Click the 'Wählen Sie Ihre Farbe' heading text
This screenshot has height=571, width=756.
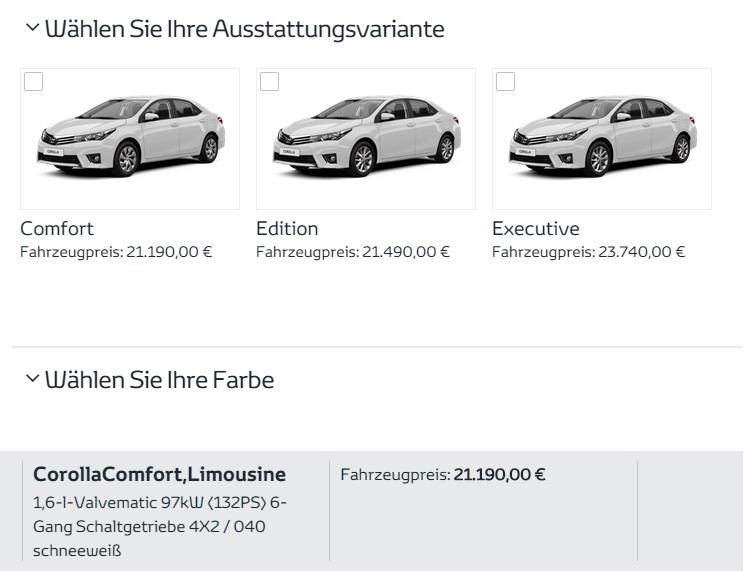pos(160,380)
